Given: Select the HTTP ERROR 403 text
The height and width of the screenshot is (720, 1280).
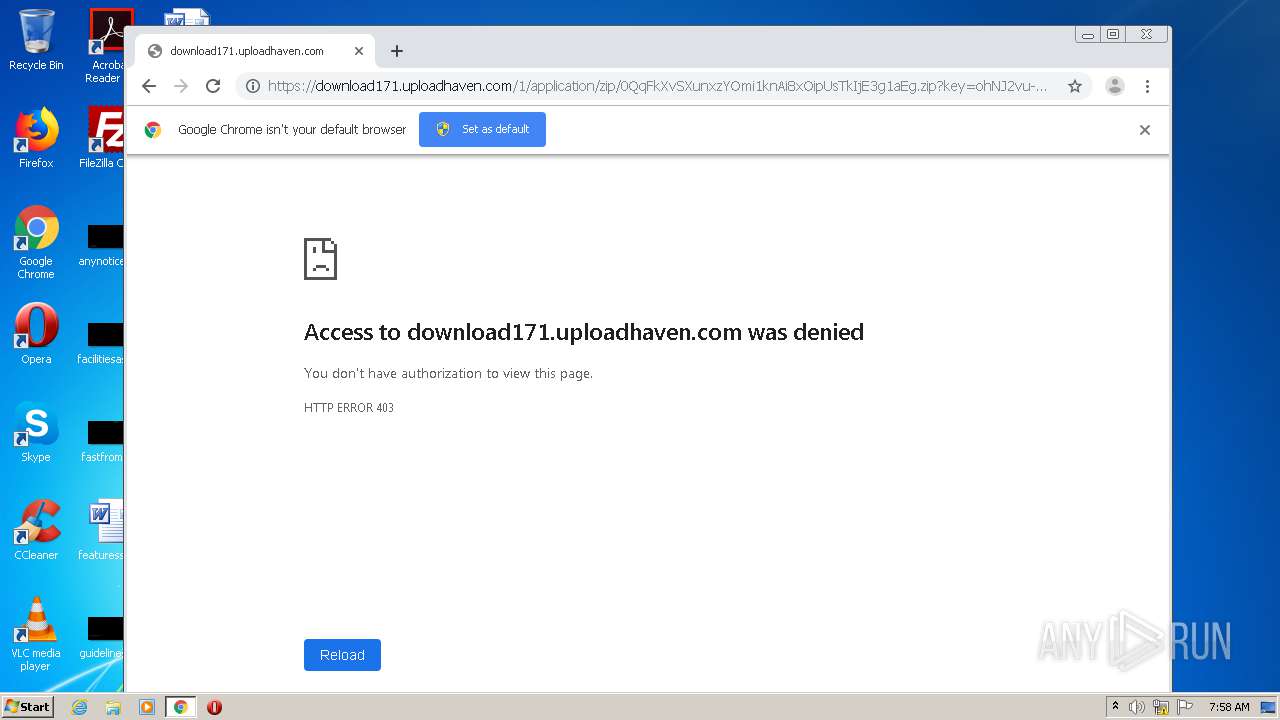Looking at the screenshot, I should pos(349,408).
